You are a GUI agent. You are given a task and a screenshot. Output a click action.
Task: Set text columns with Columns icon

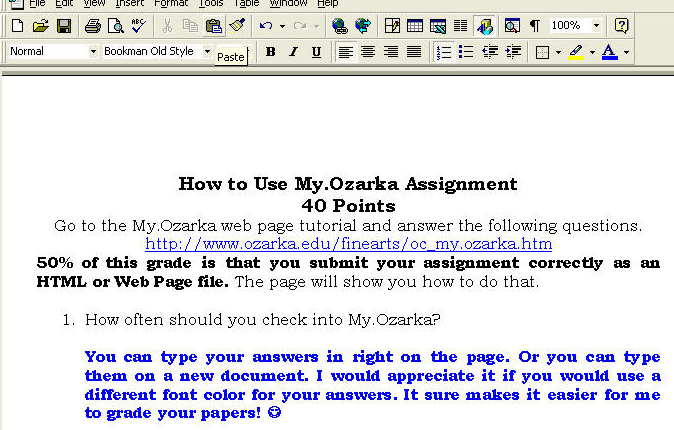(460, 26)
